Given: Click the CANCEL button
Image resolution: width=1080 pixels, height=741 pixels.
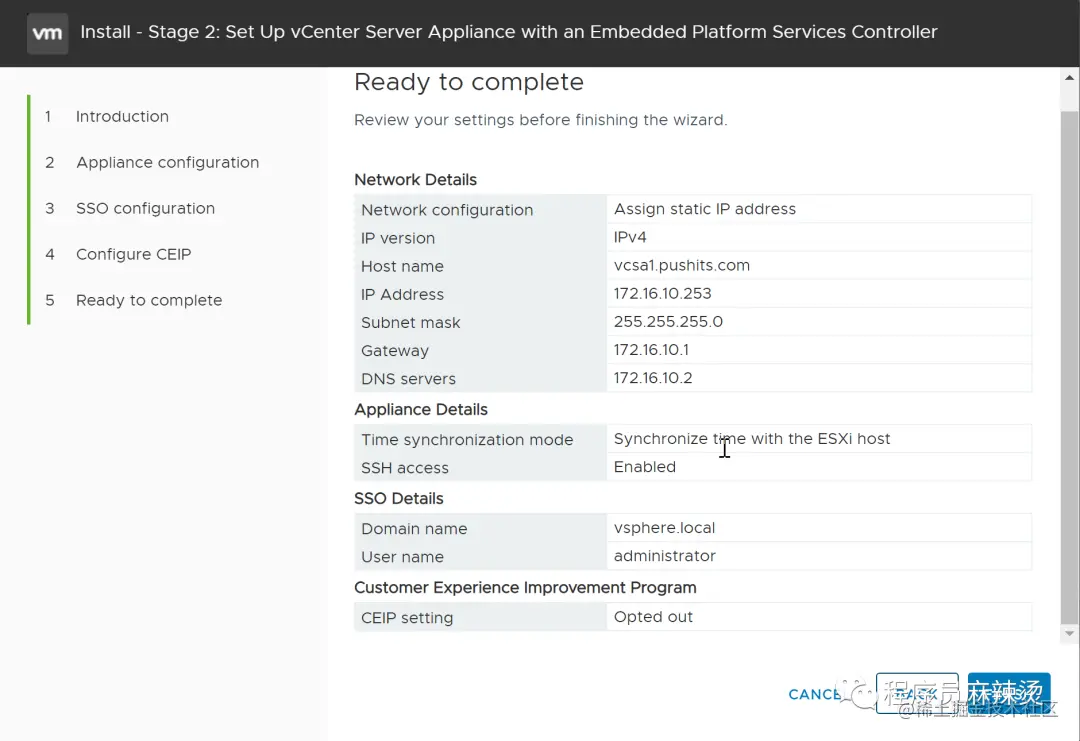Looking at the screenshot, I should [818, 694].
